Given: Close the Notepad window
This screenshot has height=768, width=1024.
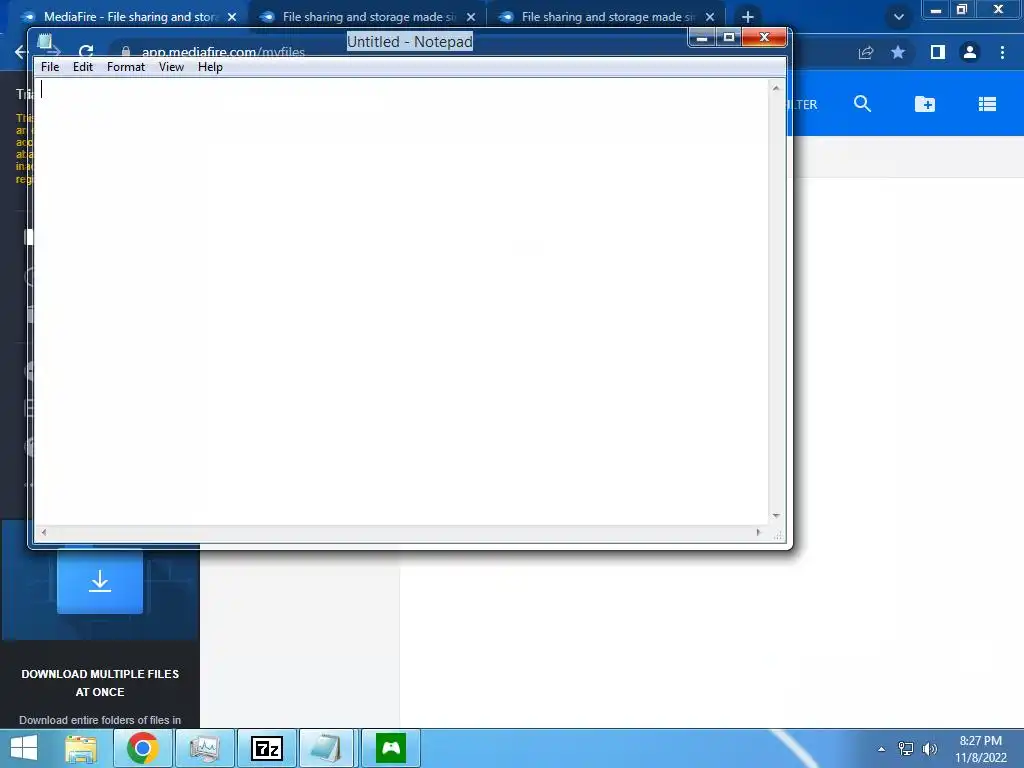Looking at the screenshot, I should (764, 38).
